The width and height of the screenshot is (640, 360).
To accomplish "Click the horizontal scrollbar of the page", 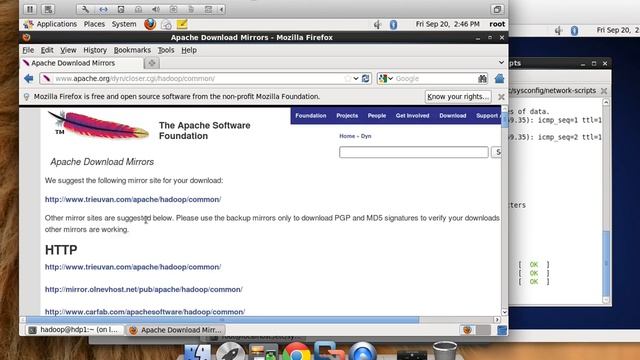I will pyautogui.click(x=223, y=320).
